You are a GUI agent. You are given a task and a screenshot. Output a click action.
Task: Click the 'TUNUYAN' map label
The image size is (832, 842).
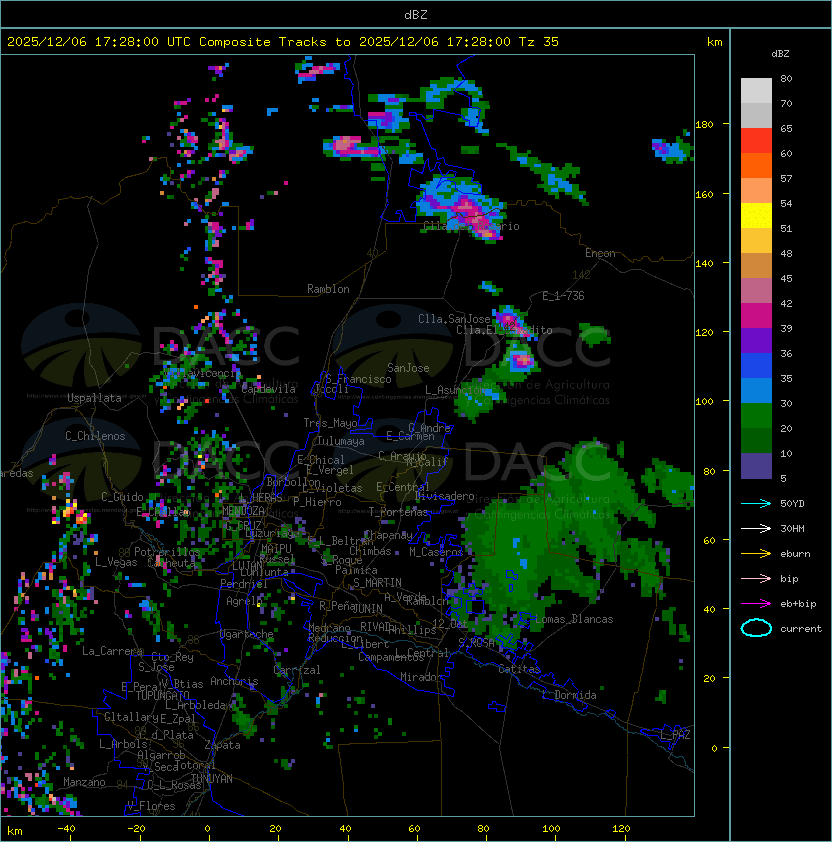[x=212, y=779]
